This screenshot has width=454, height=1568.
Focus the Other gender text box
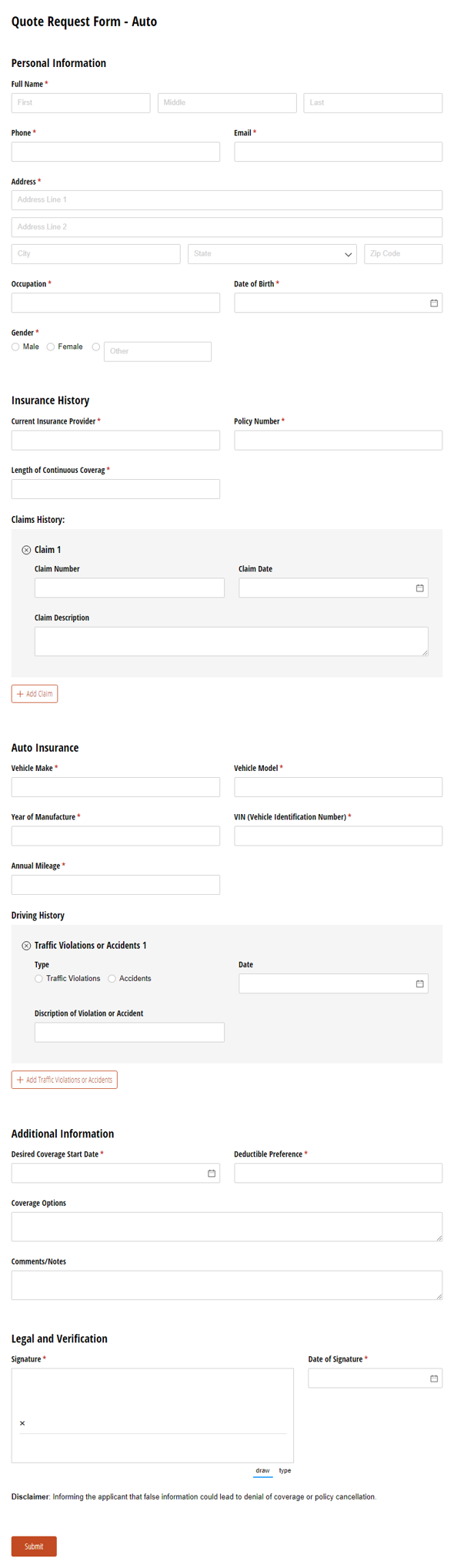point(158,352)
